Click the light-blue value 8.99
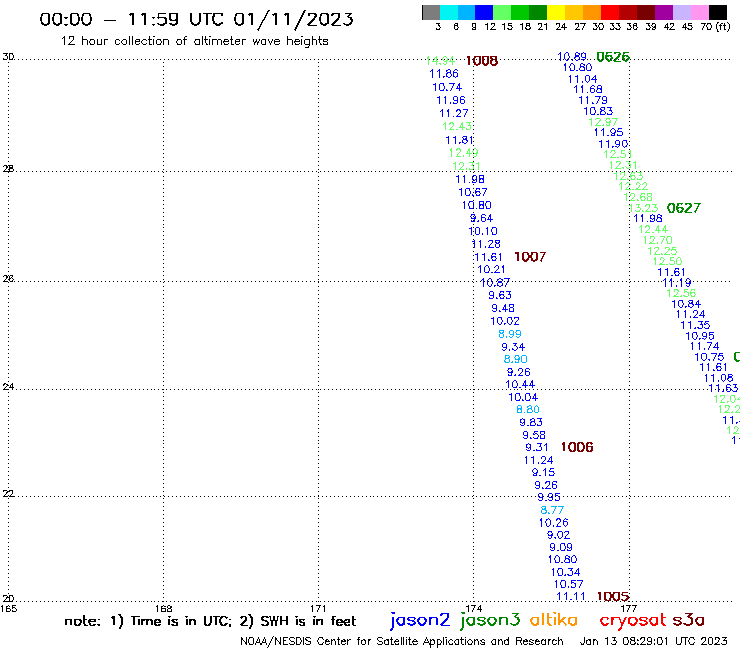The height and width of the screenshot is (650, 740). click(x=510, y=334)
